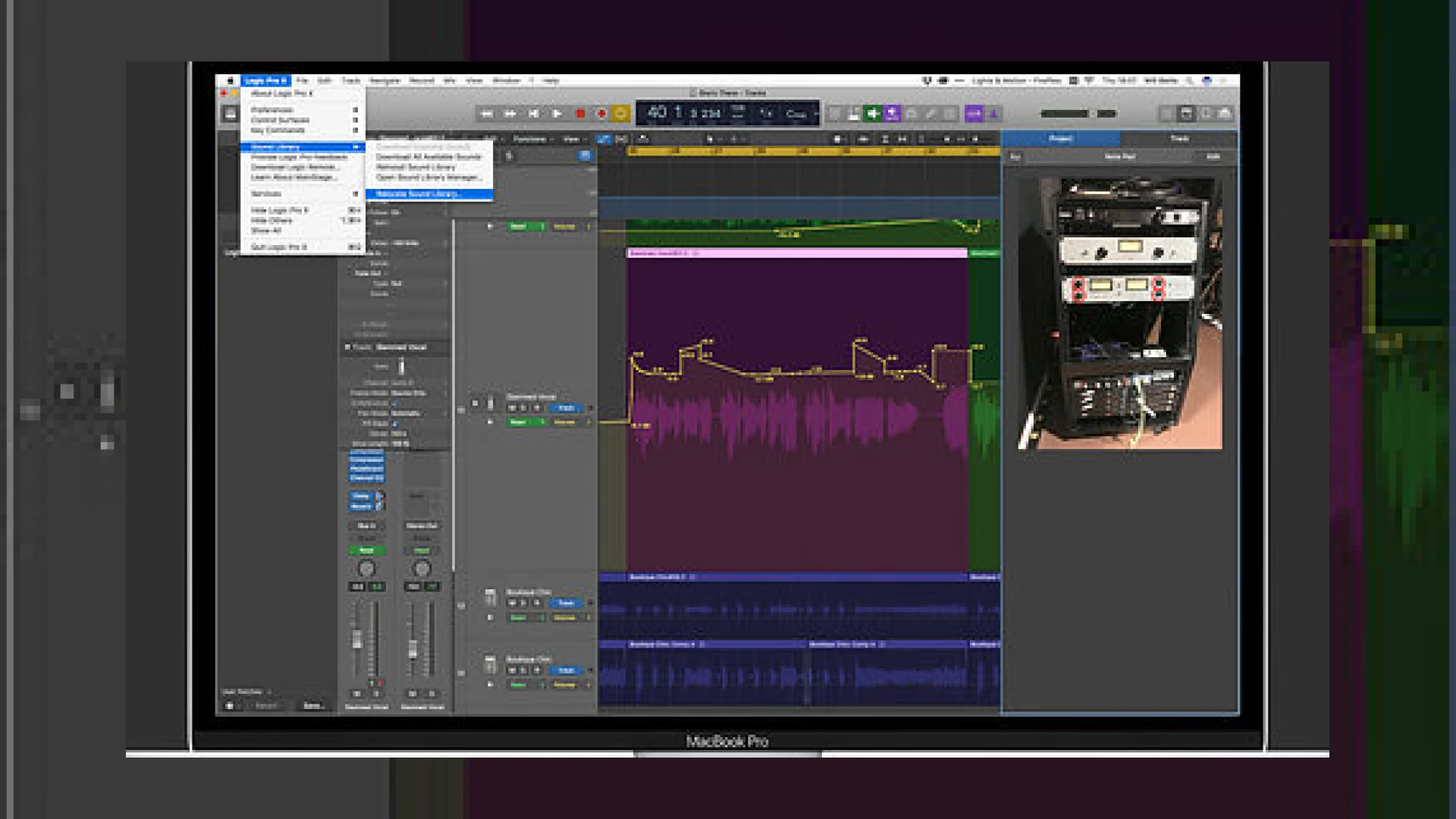
Task: Switch to the Track tab in the notes panel
Action: tap(1179, 139)
